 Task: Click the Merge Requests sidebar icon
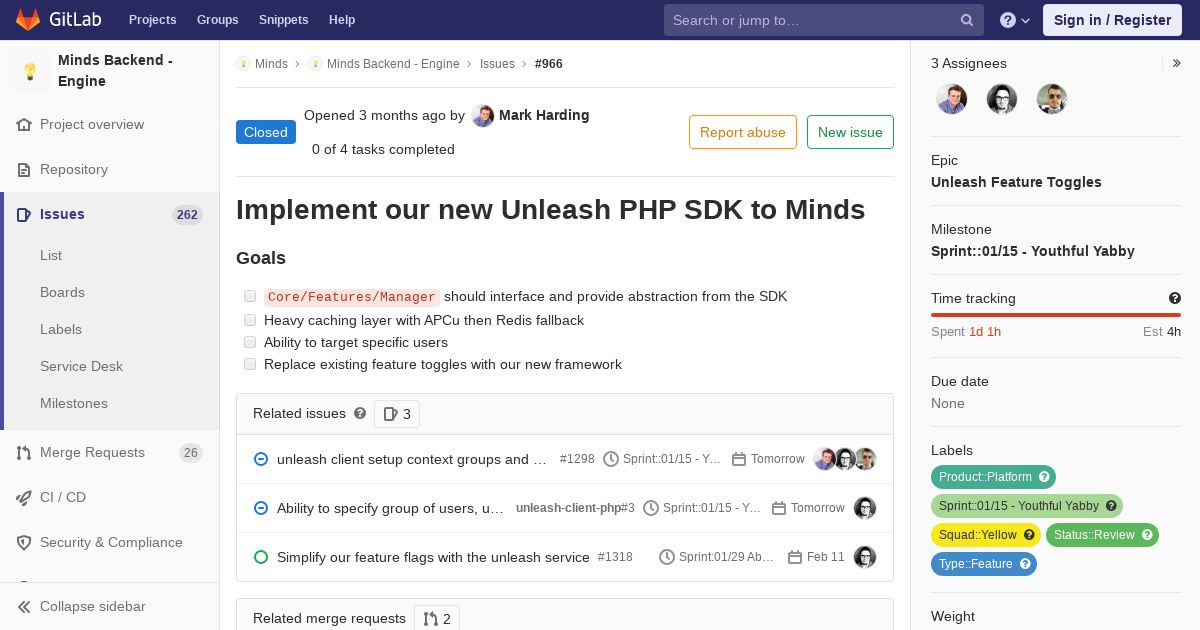[x=24, y=453]
